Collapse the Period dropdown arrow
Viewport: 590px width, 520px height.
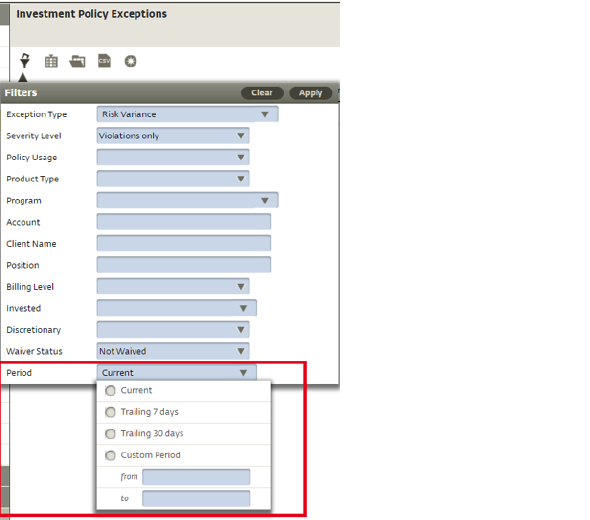pyautogui.click(x=243, y=373)
